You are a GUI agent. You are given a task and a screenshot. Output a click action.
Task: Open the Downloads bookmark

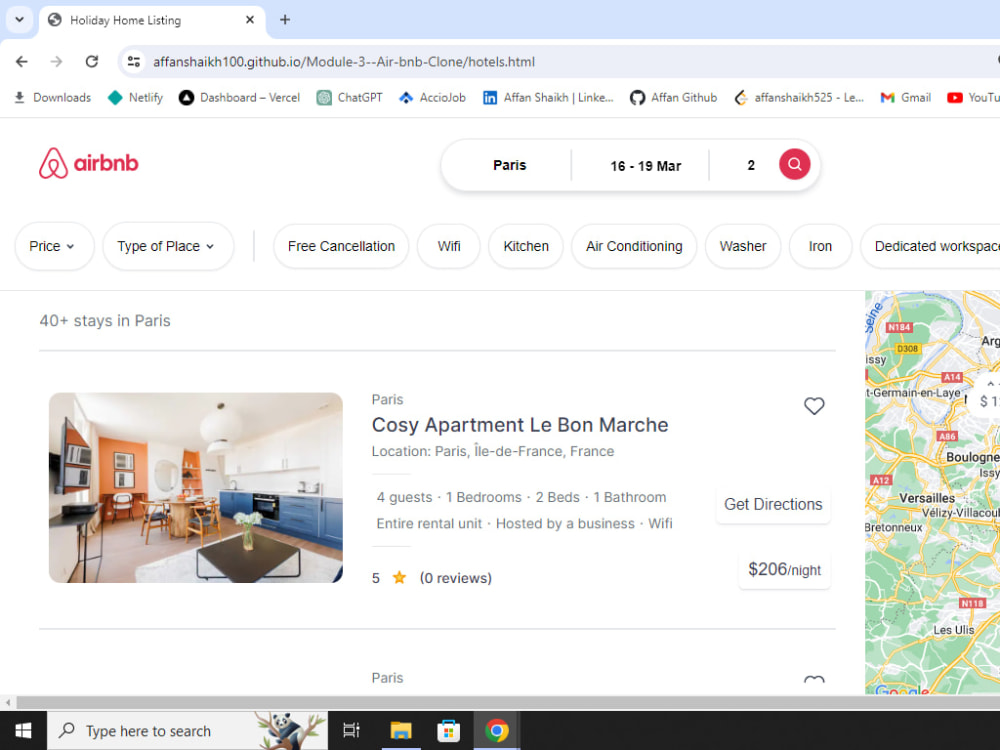[x=52, y=98]
